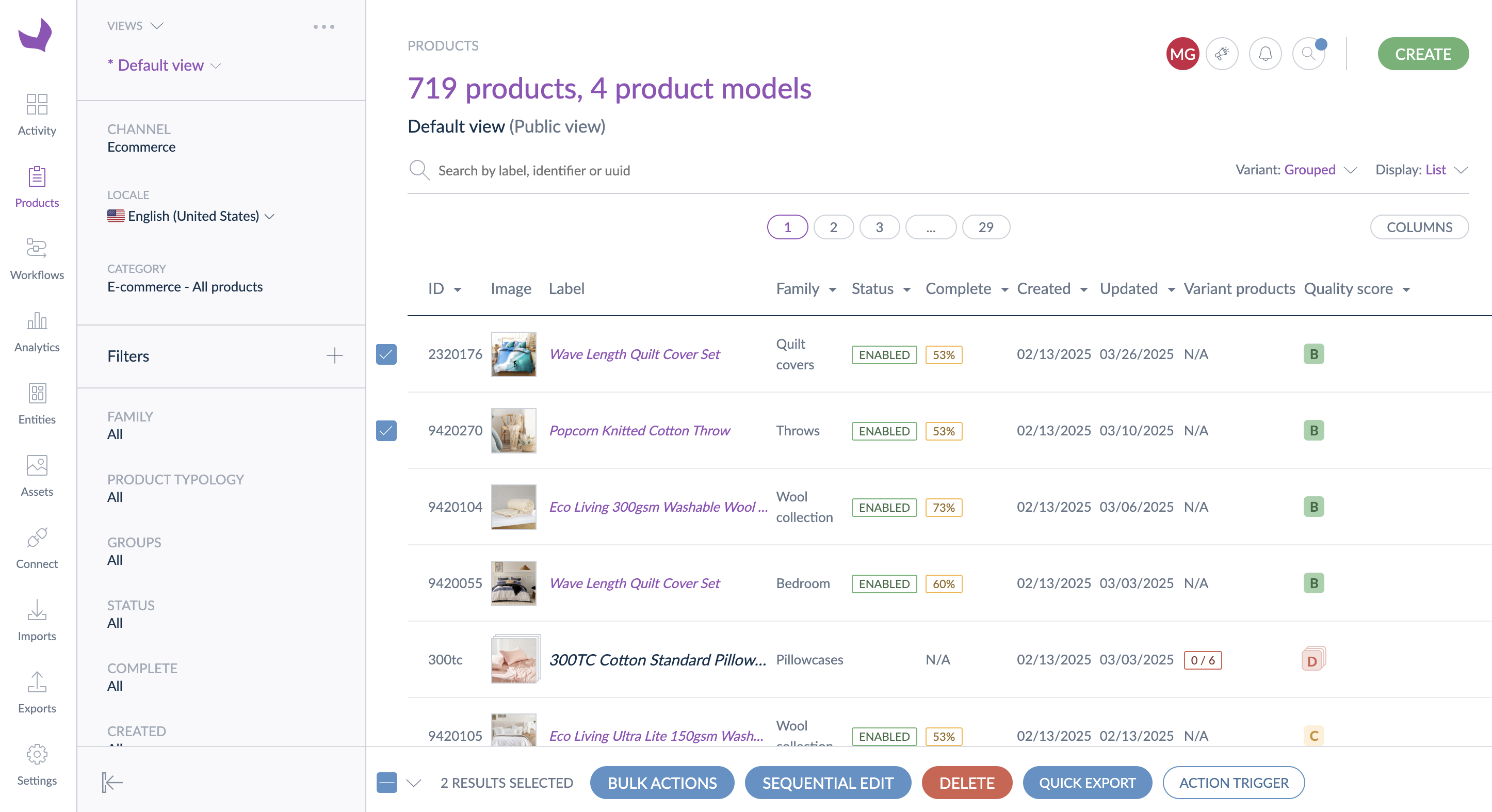Screen dimensions: 1492x812
Task: Click the CREATE button
Action: [x=1423, y=53]
